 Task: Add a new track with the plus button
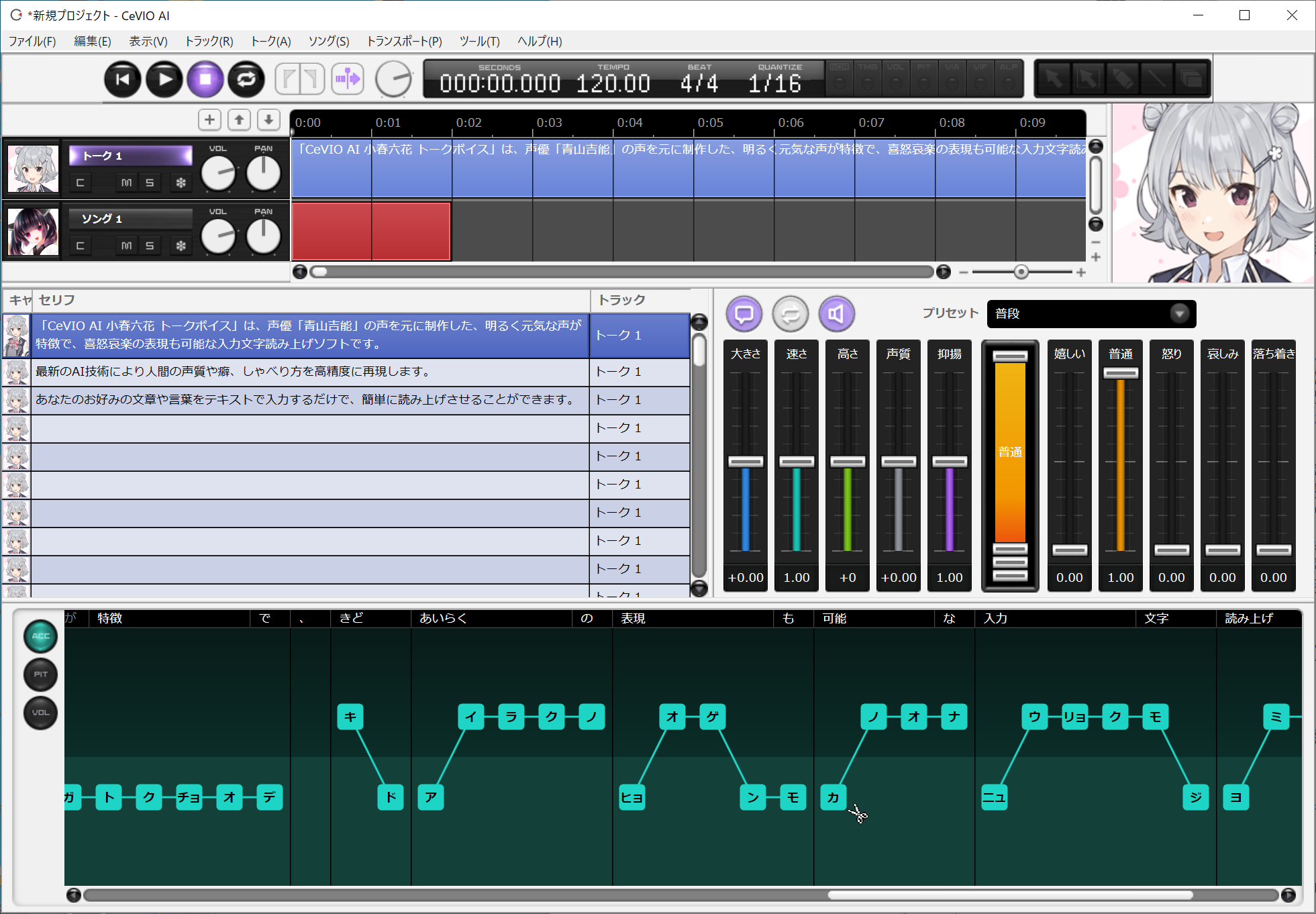209,120
